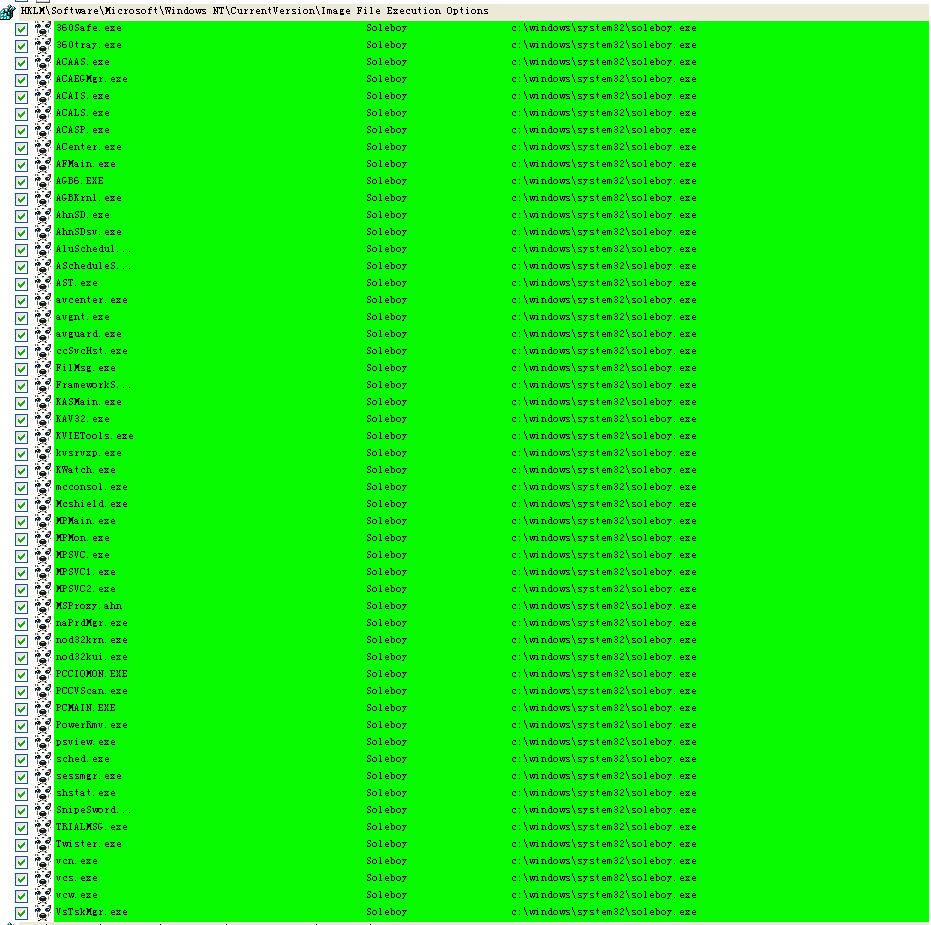Click the panda icon beside AGB6.EXE
This screenshot has height=925, width=931.
[x=43, y=181]
